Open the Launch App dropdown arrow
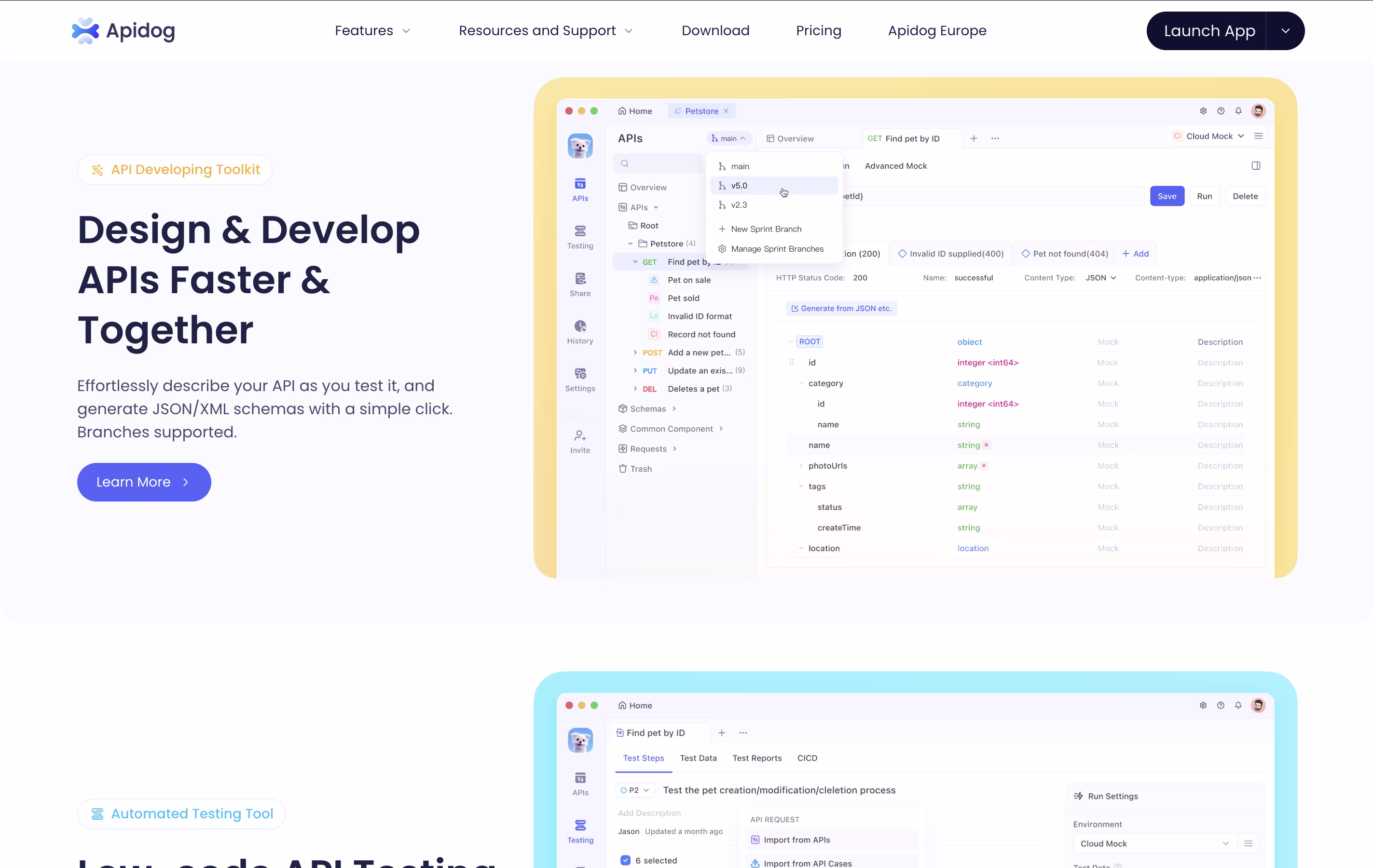1373x868 pixels. click(x=1285, y=31)
